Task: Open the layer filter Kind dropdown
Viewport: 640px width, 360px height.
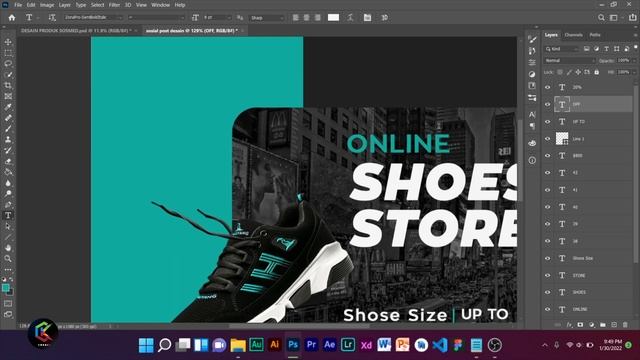Action: (562, 49)
